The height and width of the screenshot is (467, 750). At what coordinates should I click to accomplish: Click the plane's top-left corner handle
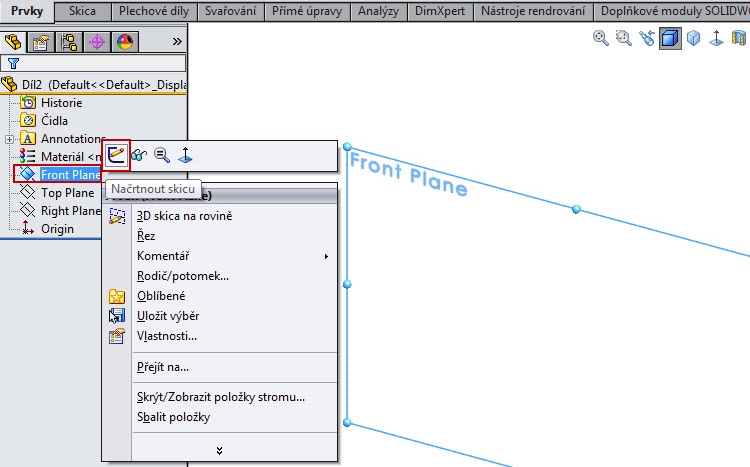tap(347, 146)
